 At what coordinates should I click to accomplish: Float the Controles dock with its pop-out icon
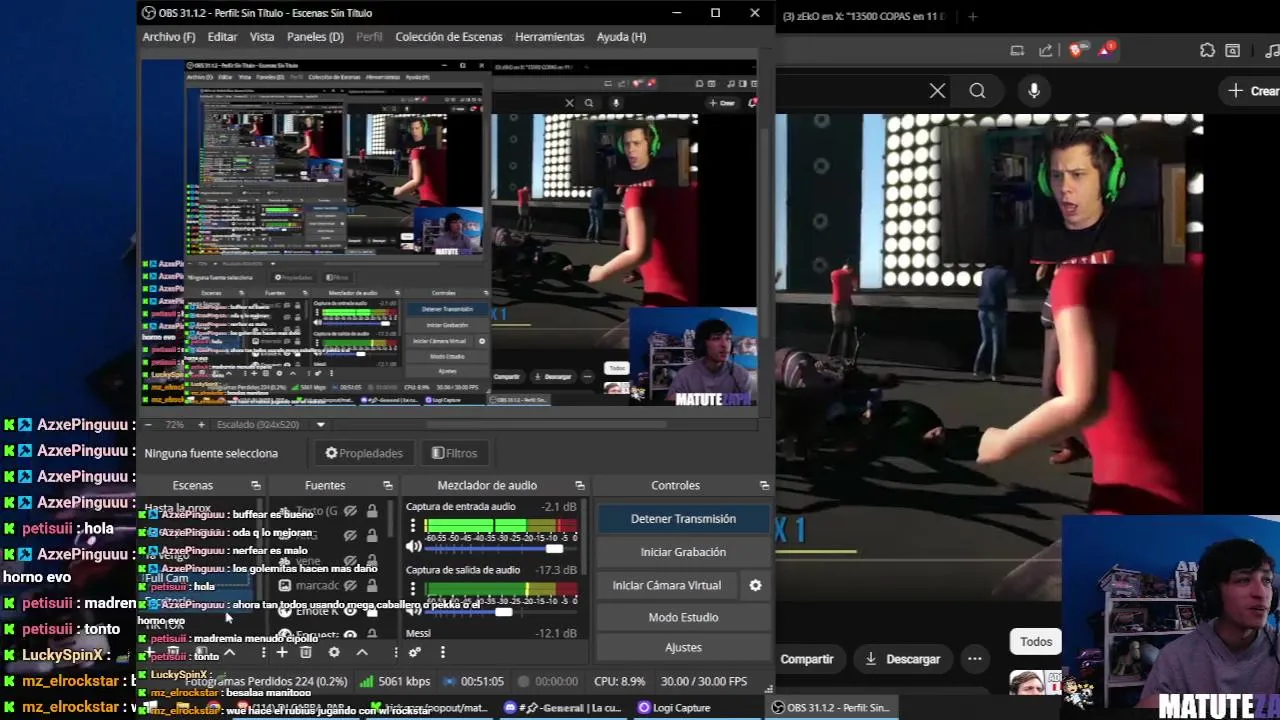764,485
